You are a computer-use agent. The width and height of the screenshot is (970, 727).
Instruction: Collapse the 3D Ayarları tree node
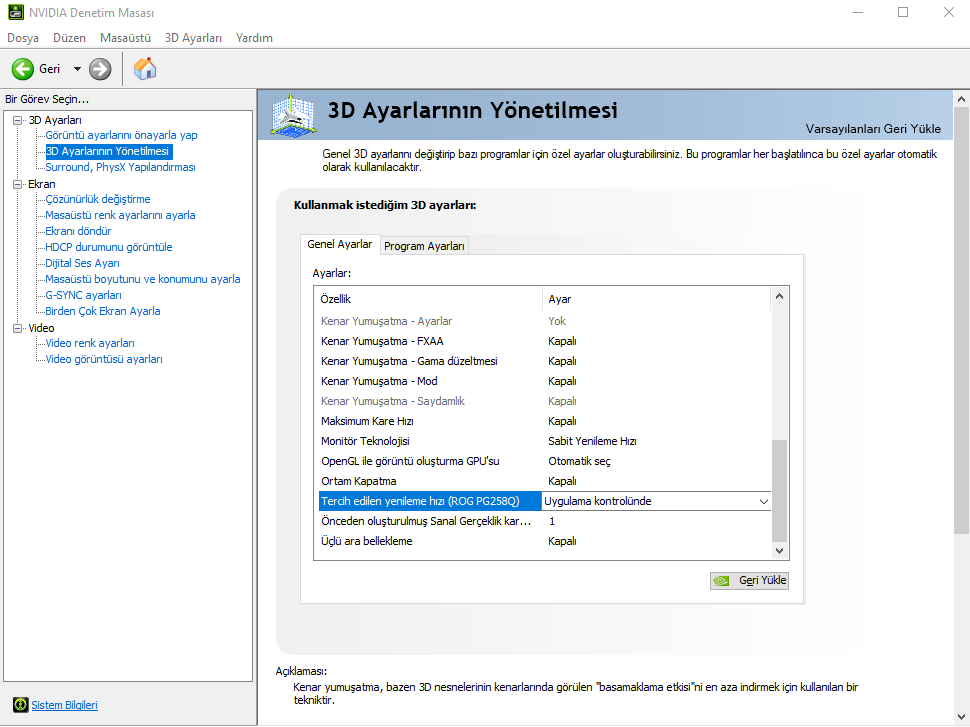click(x=17, y=120)
